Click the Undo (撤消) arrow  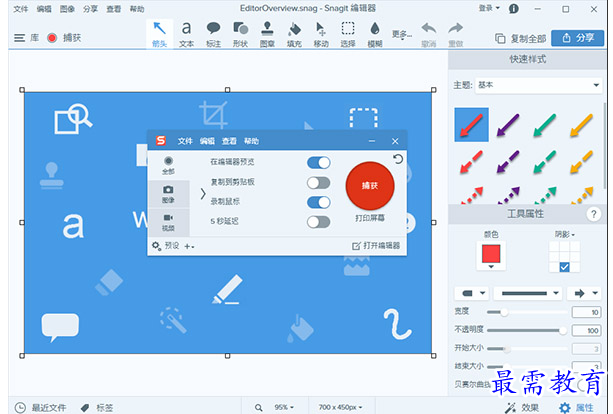click(x=429, y=29)
